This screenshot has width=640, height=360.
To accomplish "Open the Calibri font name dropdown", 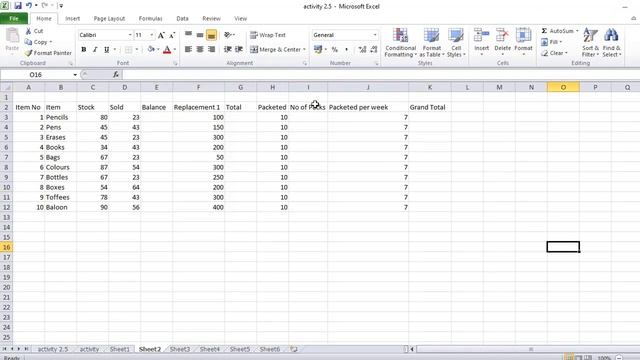I will click(x=130, y=35).
